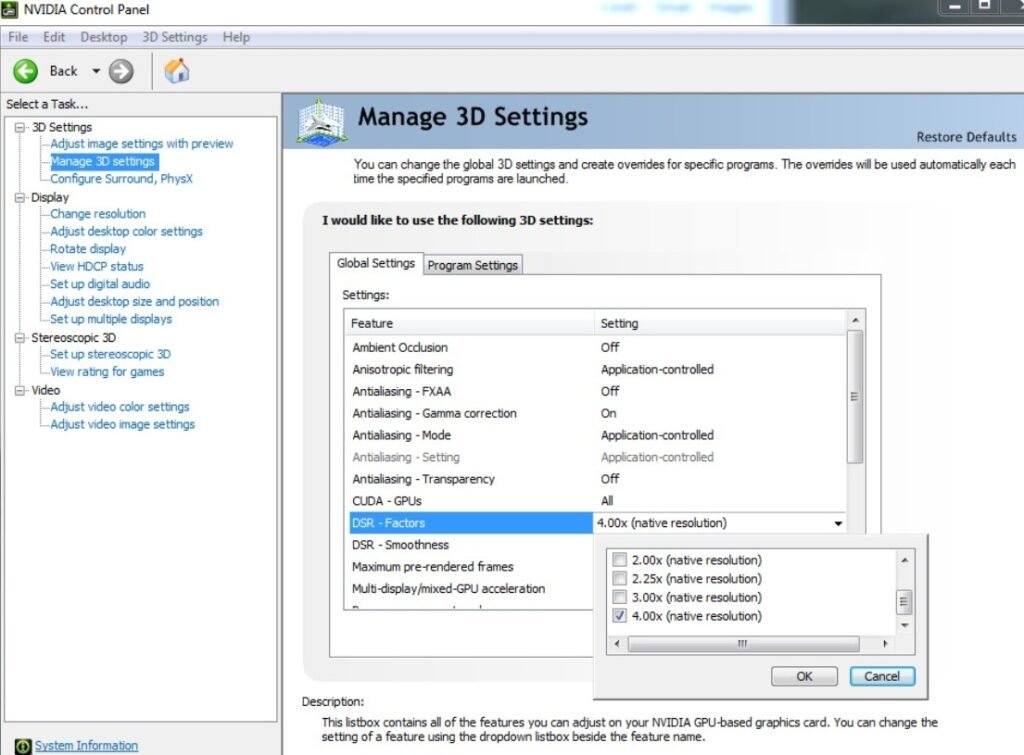Image resolution: width=1024 pixels, height=755 pixels.
Task: Uncheck the 4.00x (native resolution) box
Action: coord(619,616)
